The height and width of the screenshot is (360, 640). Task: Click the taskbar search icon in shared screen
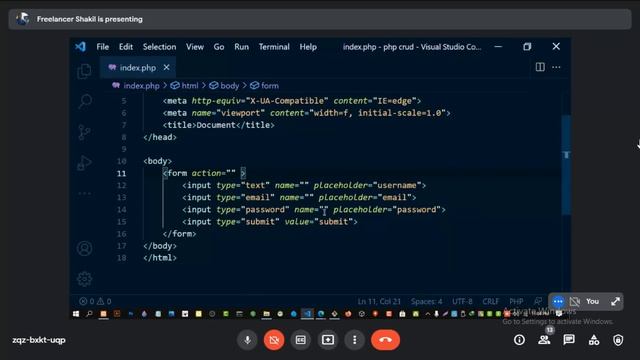point(89,313)
